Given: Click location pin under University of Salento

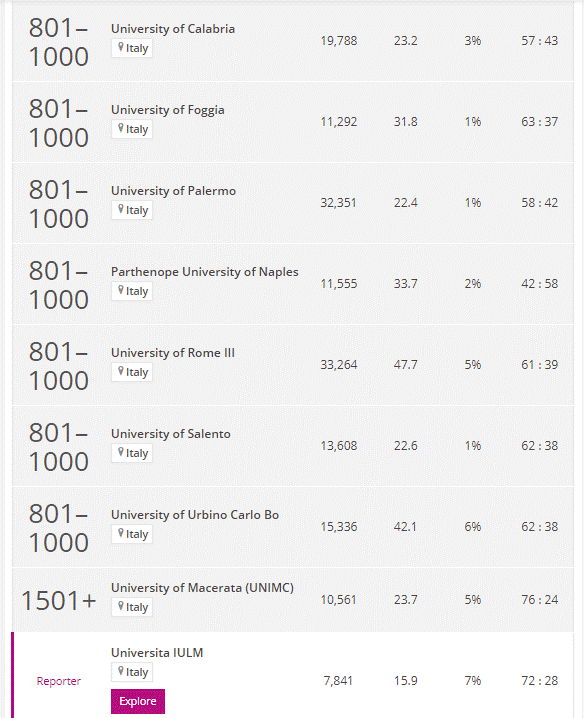Looking at the screenshot, I should [121, 452].
